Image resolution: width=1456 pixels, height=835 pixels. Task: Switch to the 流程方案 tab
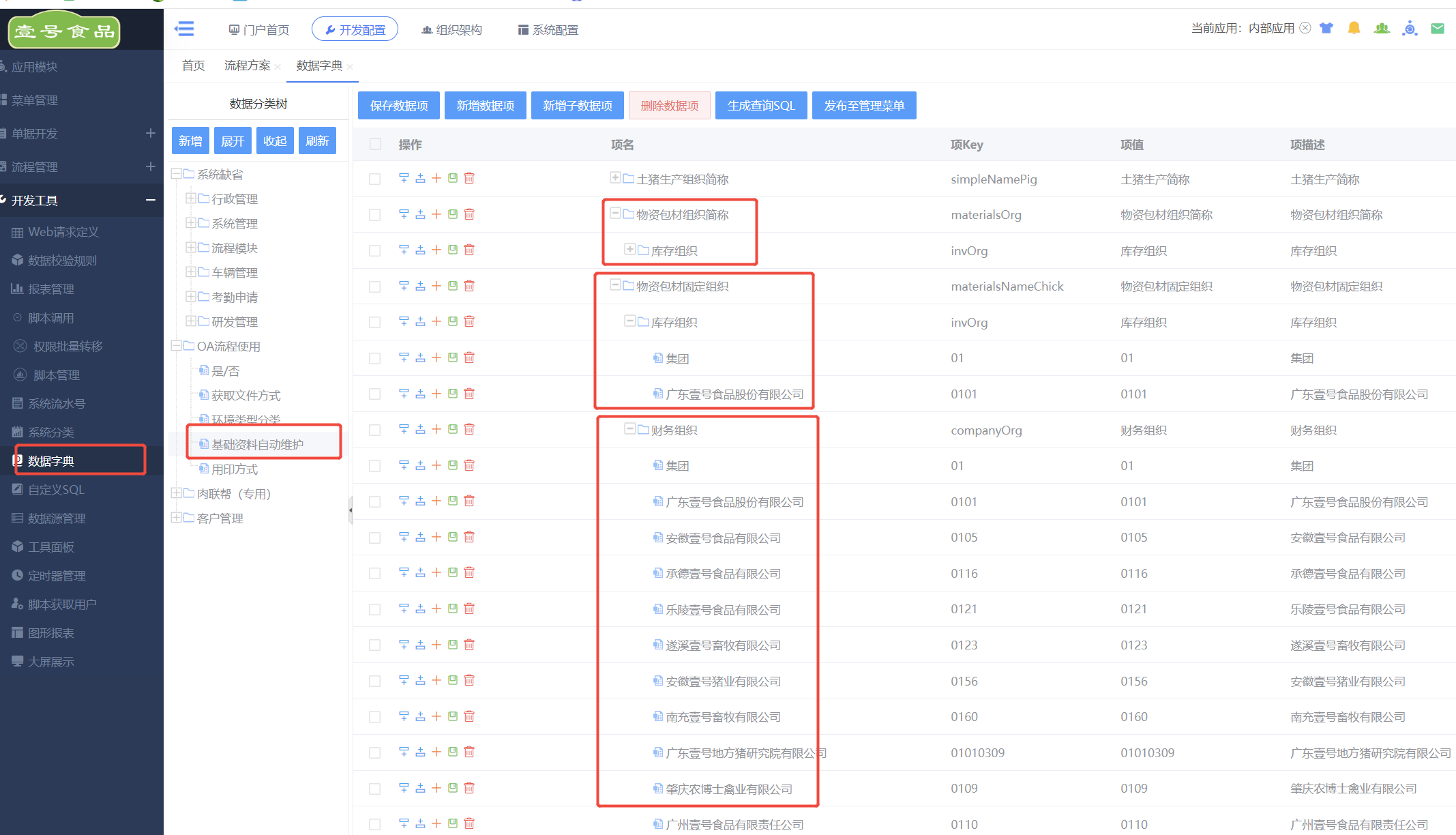coord(247,65)
